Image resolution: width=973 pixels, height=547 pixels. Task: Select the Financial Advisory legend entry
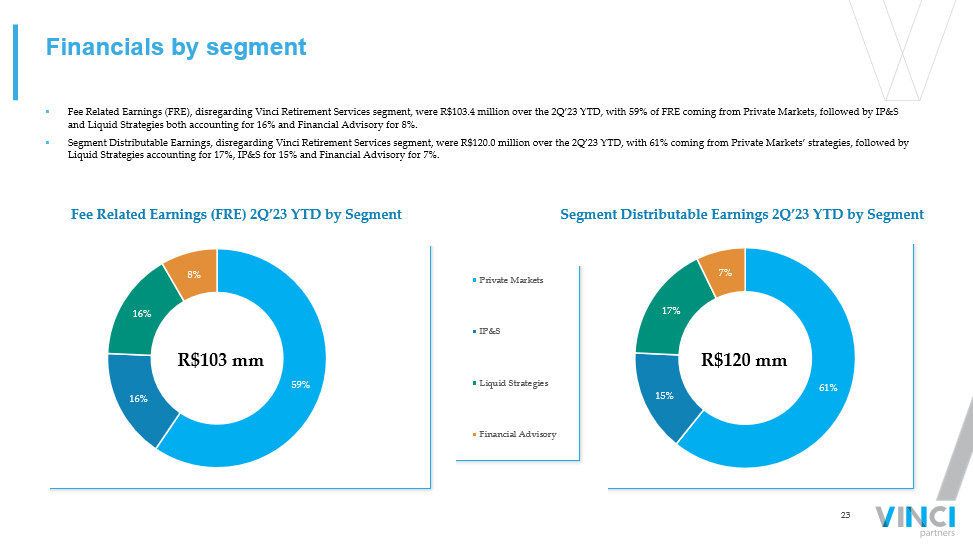coord(516,434)
